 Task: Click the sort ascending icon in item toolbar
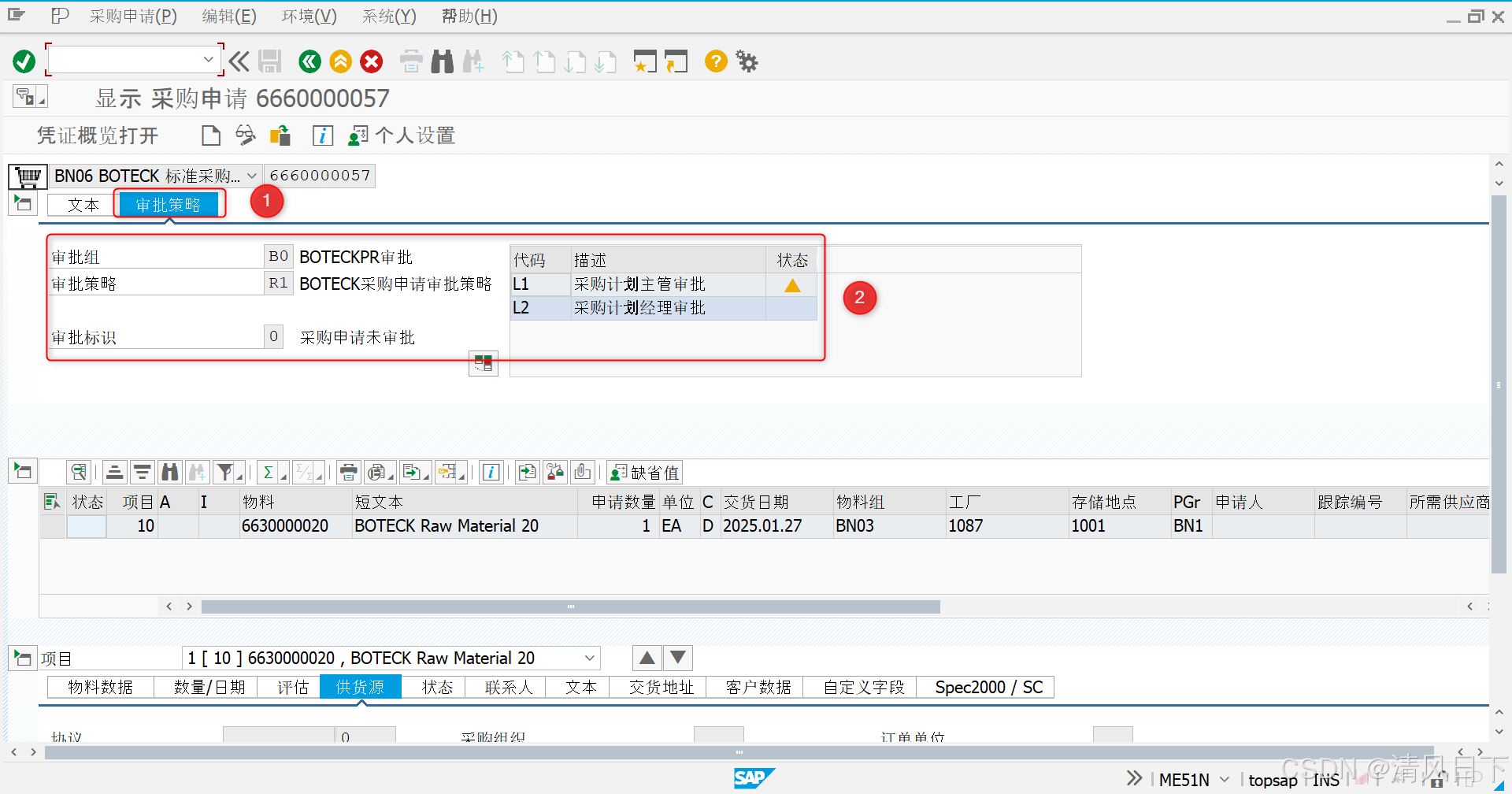pyautogui.click(x=115, y=472)
